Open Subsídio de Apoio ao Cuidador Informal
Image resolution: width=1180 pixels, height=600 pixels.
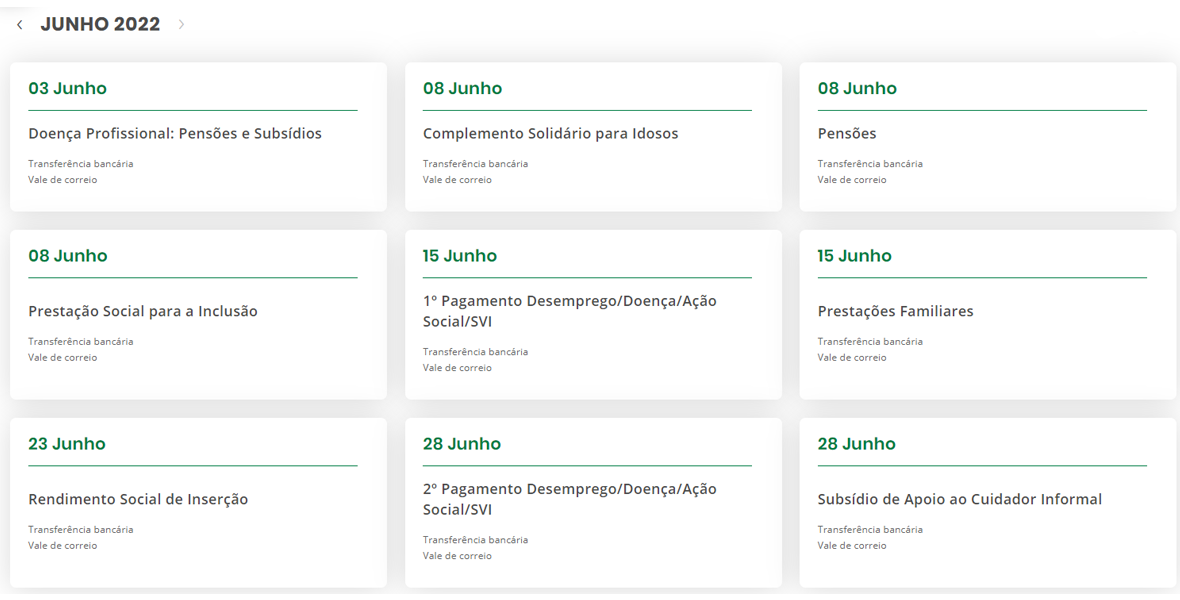[x=959, y=499]
